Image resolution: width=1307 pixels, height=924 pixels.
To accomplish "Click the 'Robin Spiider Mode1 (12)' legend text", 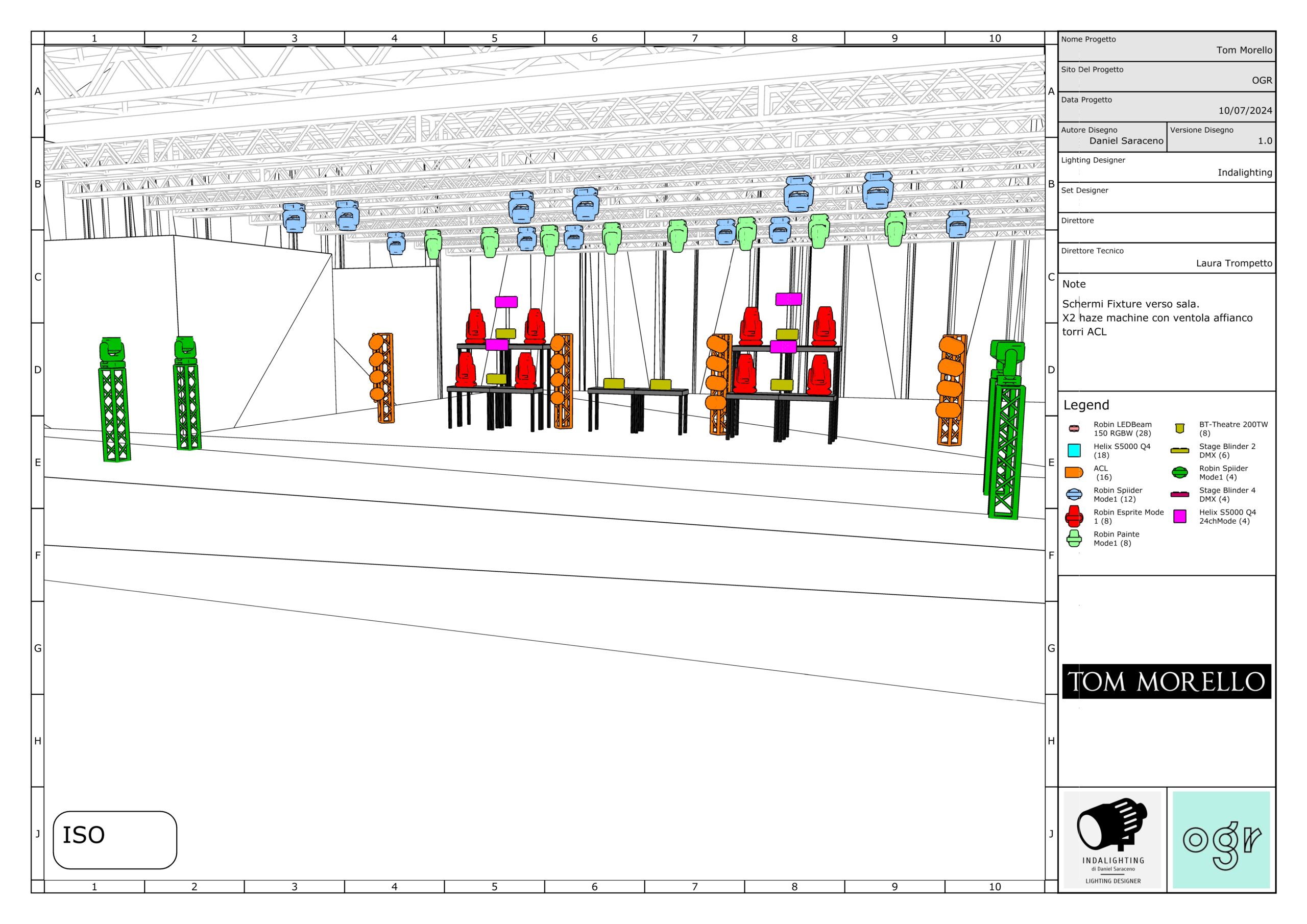I will tap(1118, 495).
